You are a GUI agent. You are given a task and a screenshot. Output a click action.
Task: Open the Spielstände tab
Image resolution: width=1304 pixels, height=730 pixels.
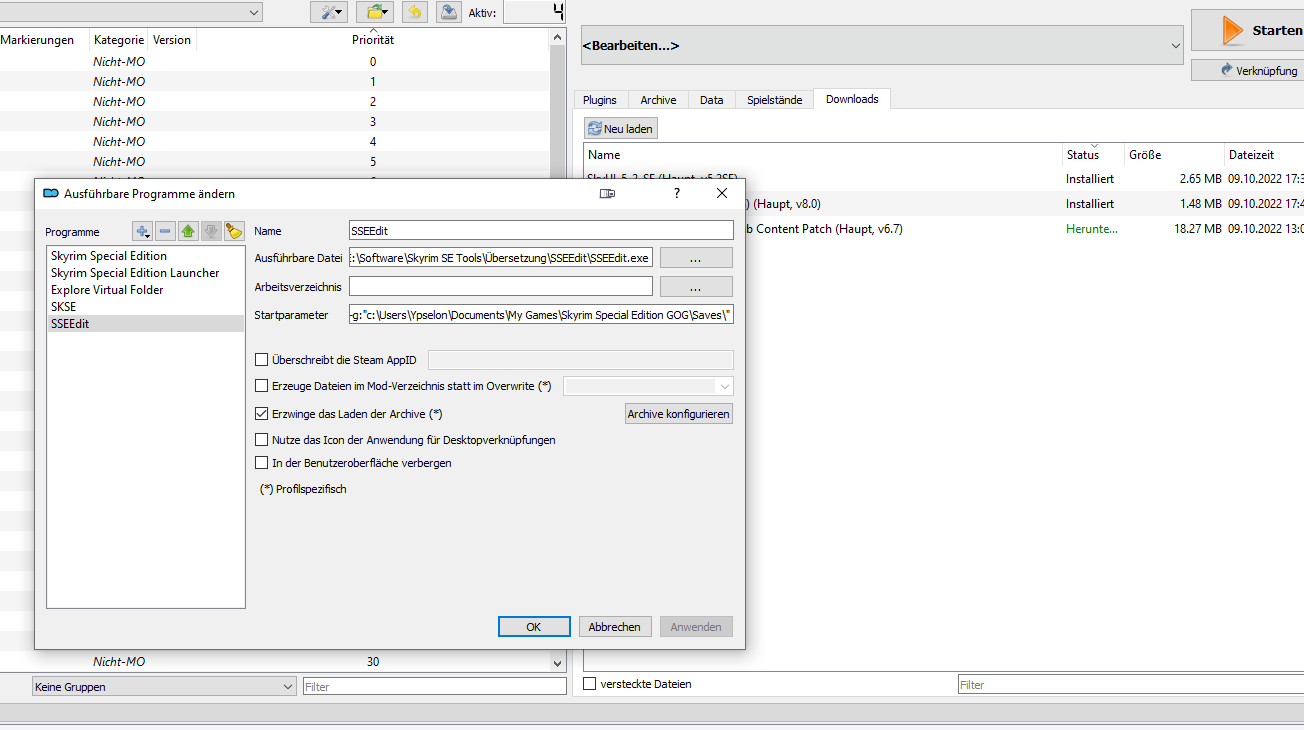click(774, 100)
